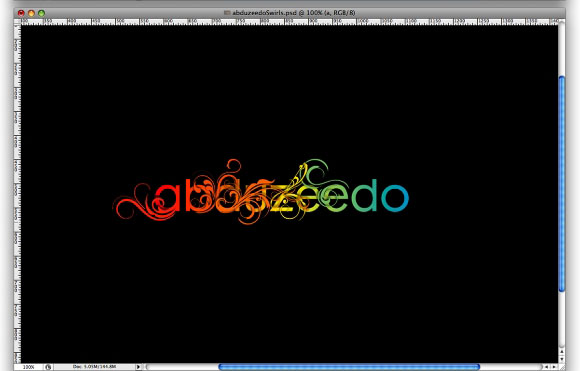Click the scroll right arrow at bottom right
This screenshot has height=371, width=580.
tap(554, 367)
